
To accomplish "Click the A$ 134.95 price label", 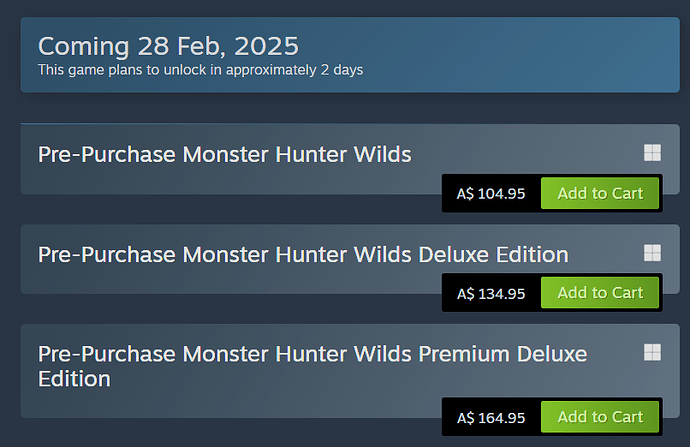I will (x=491, y=294).
